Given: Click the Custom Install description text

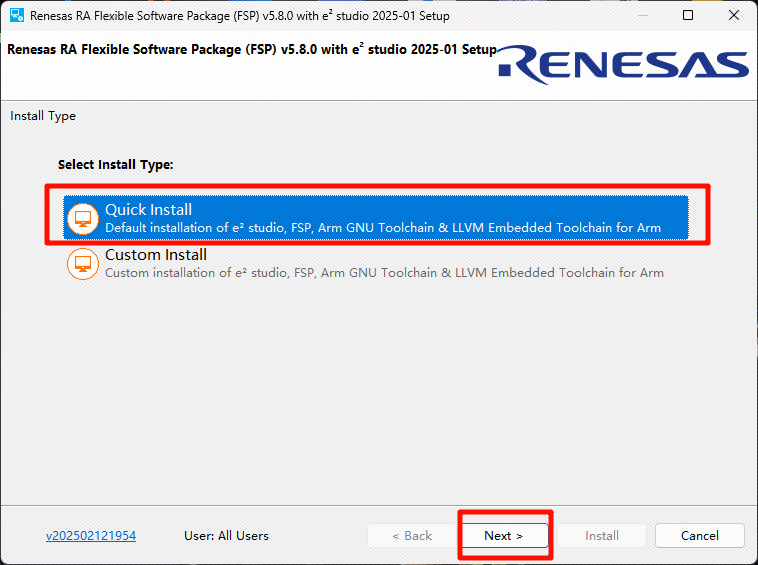Looking at the screenshot, I should (384, 273).
